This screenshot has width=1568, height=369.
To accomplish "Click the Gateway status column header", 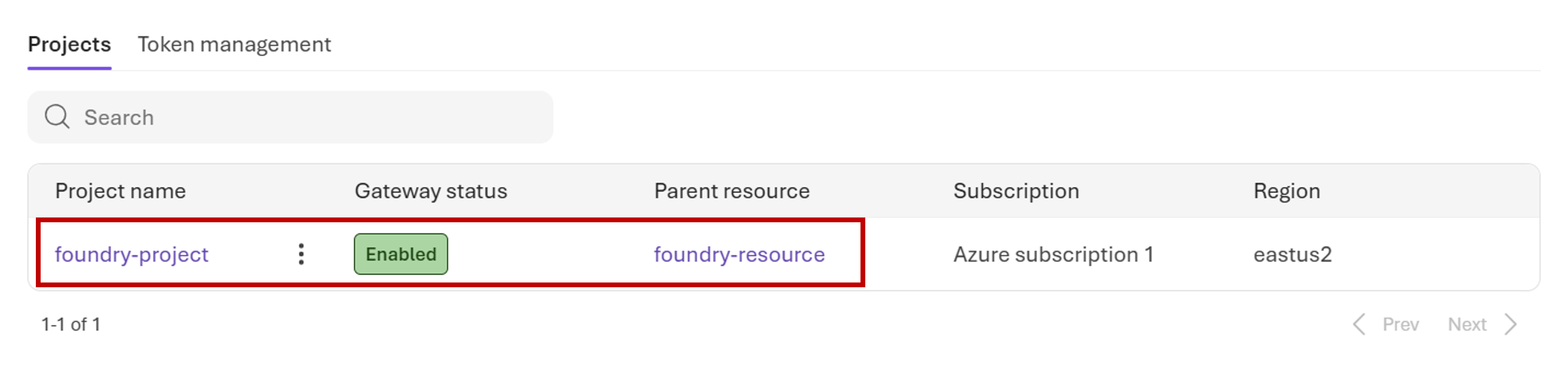I will click(x=431, y=191).
